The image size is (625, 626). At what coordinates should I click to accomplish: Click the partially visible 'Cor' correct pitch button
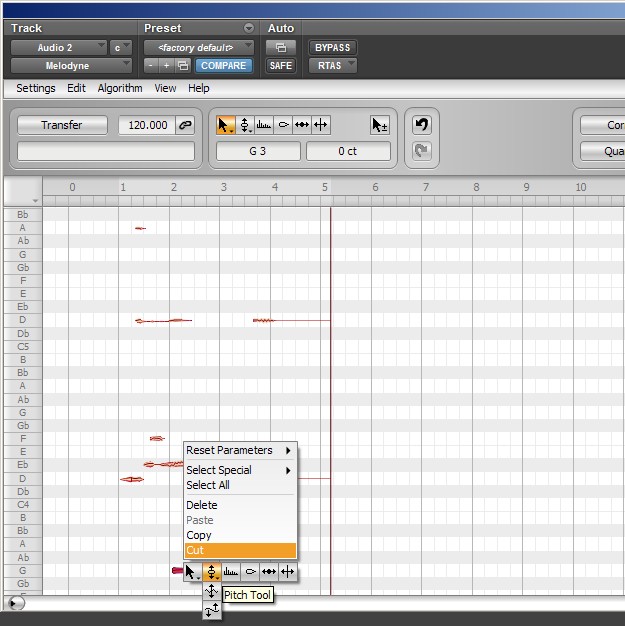pos(603,125)
